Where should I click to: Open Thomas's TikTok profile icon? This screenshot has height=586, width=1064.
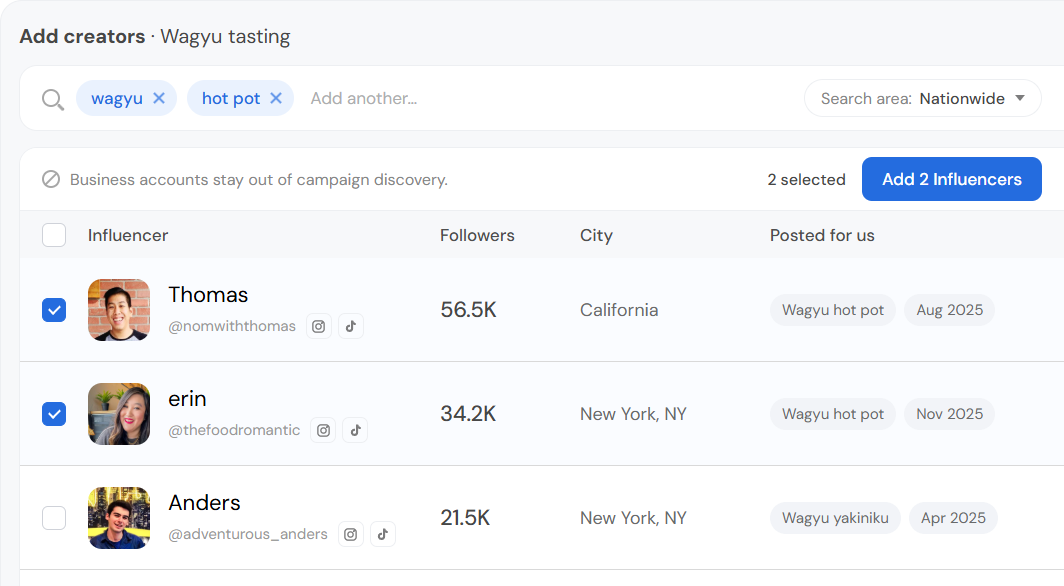pyautogui.click(x=351, y=326)
